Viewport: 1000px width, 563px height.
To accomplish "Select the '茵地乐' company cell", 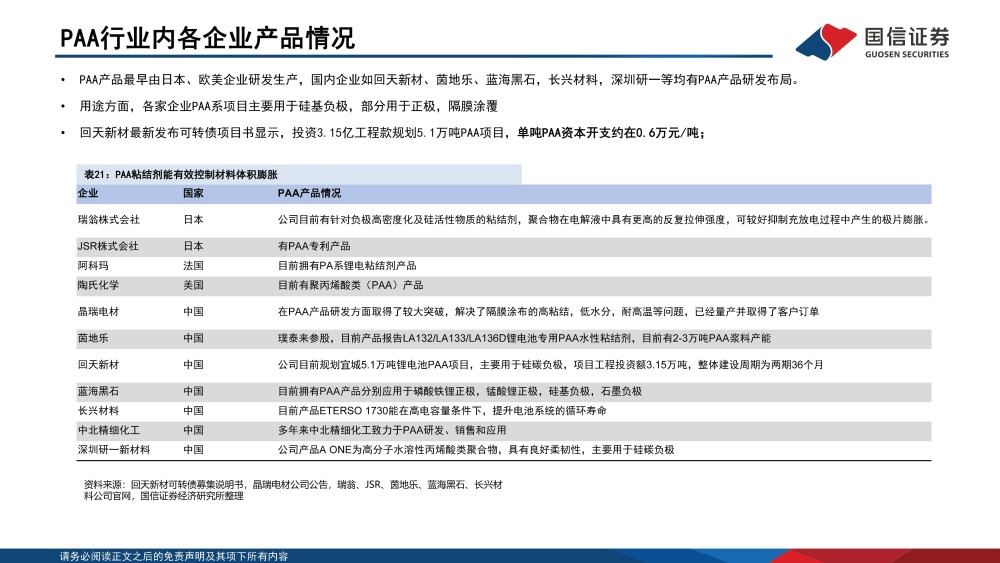I will (x=93, y=339).
